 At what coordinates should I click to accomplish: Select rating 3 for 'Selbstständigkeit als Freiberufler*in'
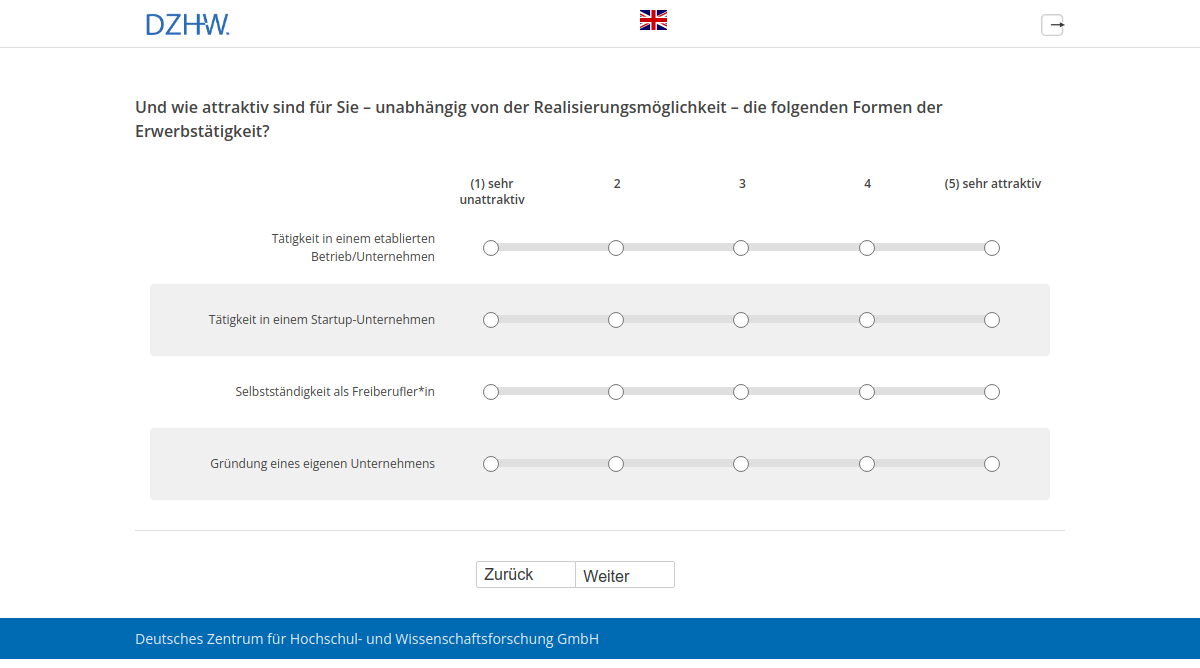click(741, 391)
